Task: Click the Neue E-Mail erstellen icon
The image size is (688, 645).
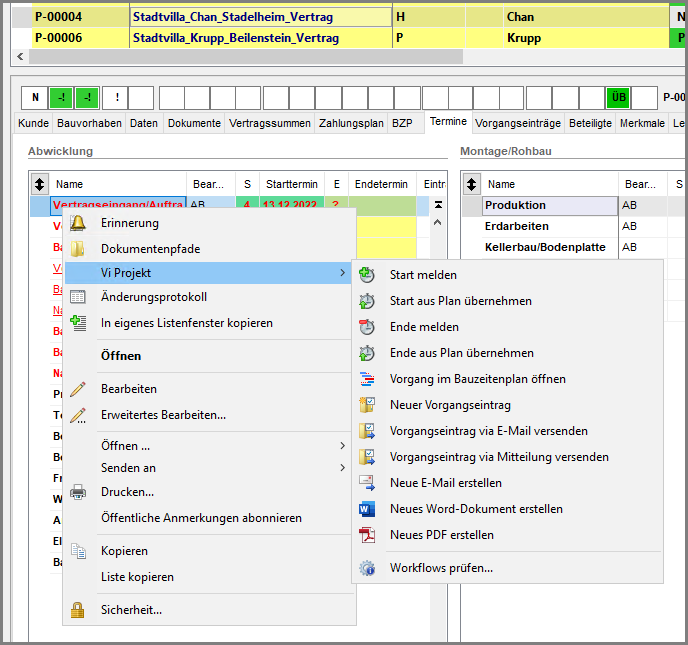Action: point(367,483)
